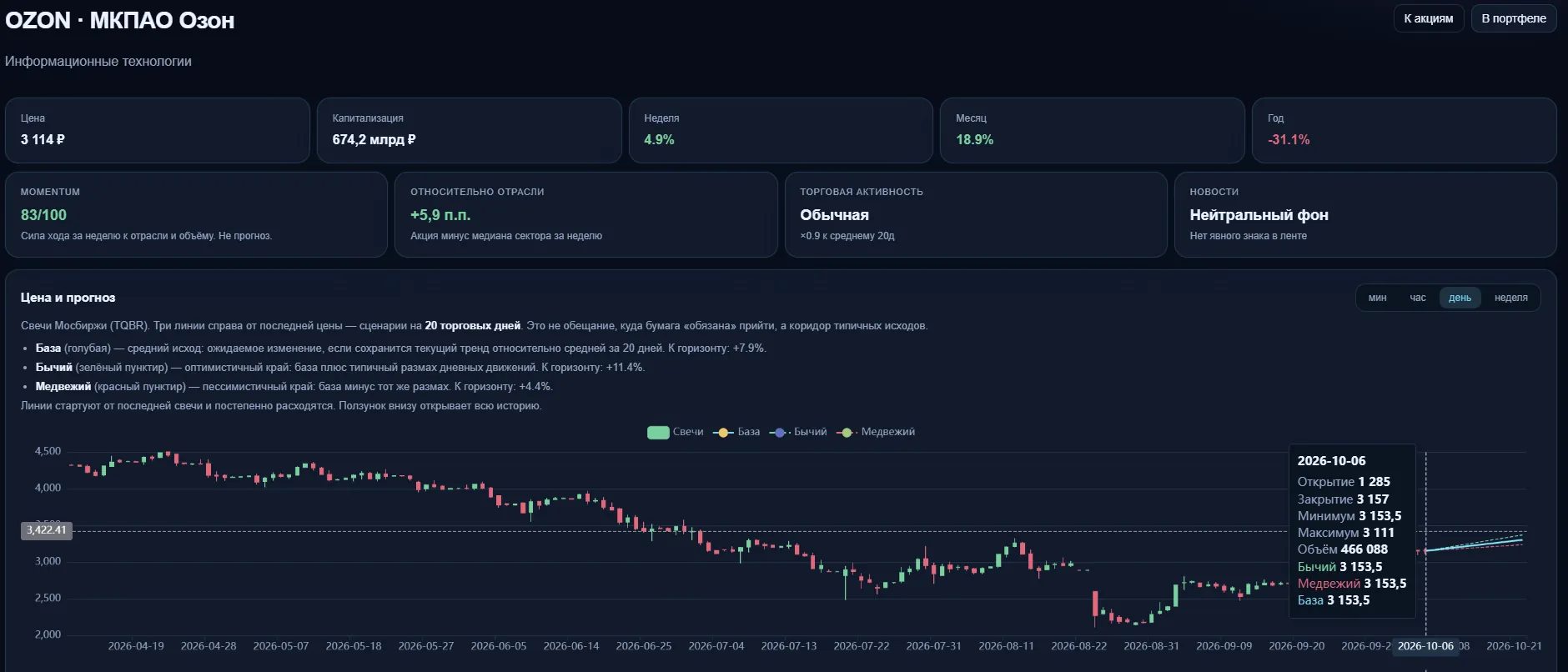This screenshot has width=1568, height=672.
Task: Click the x-axis date label «2026-04-19»
Action: pyautogui.click(x=136, y=646)
